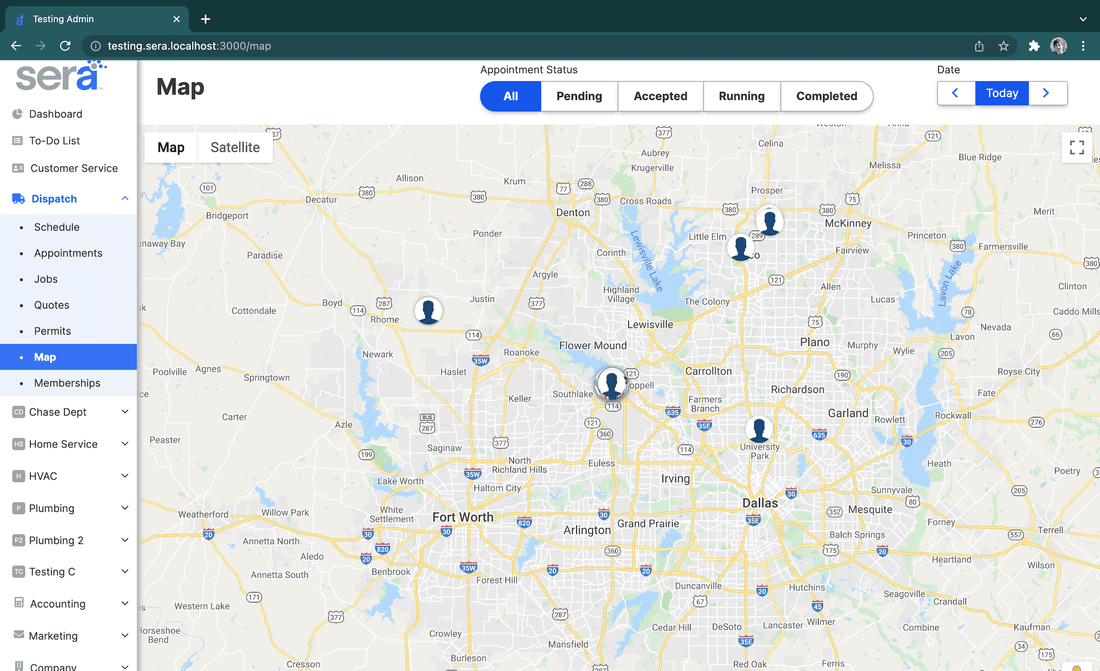Click the technician marker near Rhome
The height and width of the screenshot is (671, 1100).
(x=428, y=311)
